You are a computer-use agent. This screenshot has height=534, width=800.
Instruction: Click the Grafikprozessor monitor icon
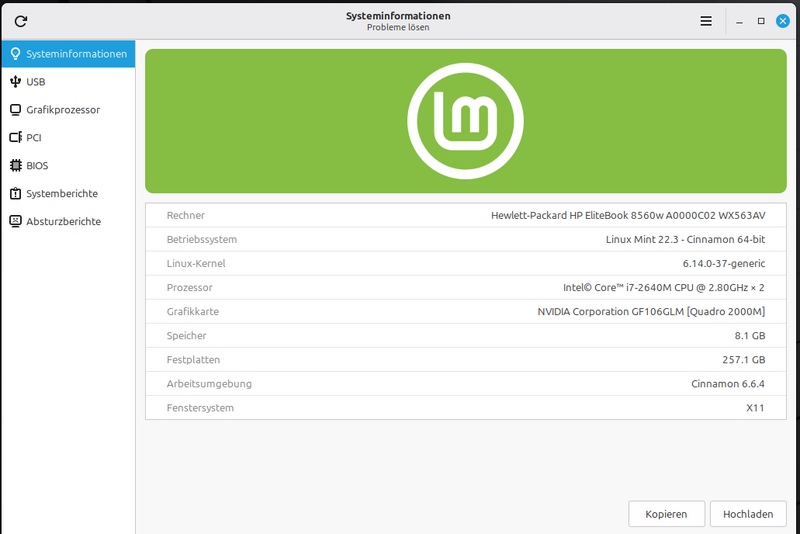15,110
